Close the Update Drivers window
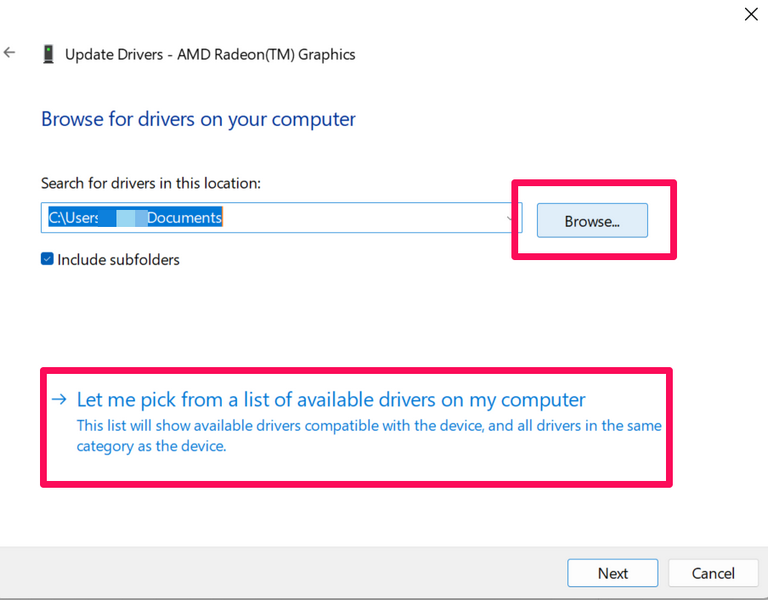768x600 pixels. [751, 13]
